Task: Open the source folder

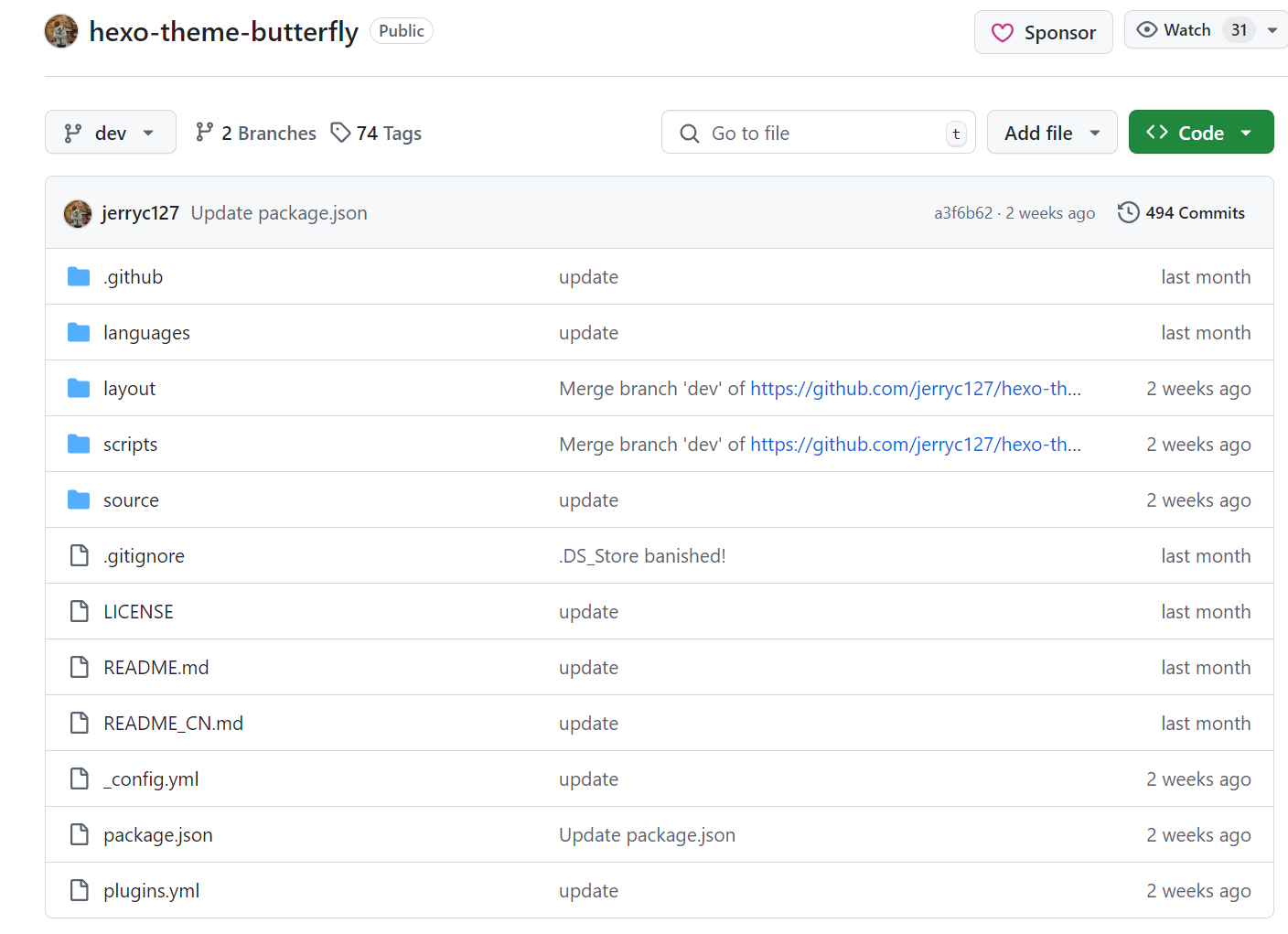Action: coord(131,500)
